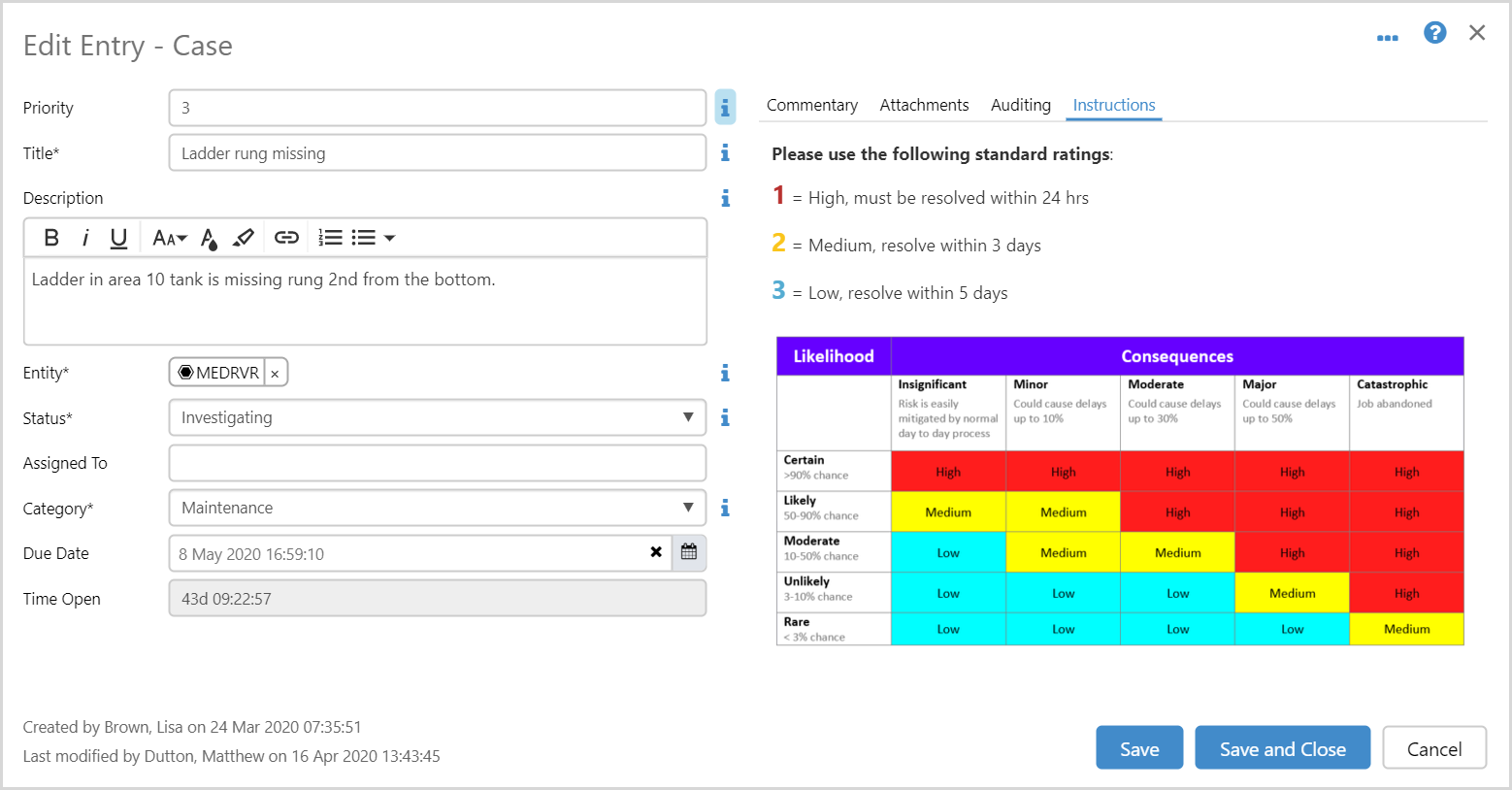Insert a numbered list in description
The width and height of the screenshot is (1512, 790).
[330, 238]
